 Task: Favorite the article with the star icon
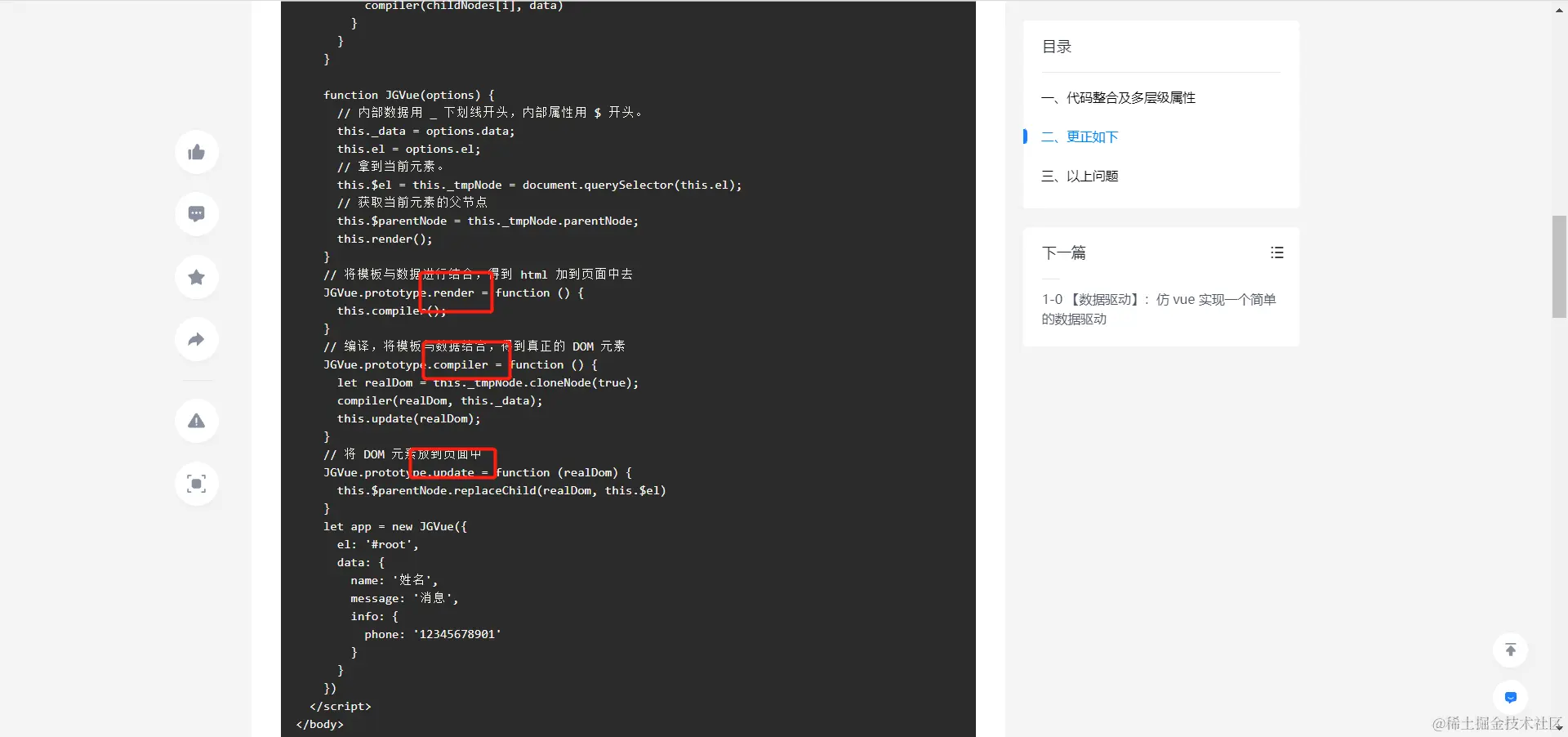pyautogui.click(x=197, y=277)
